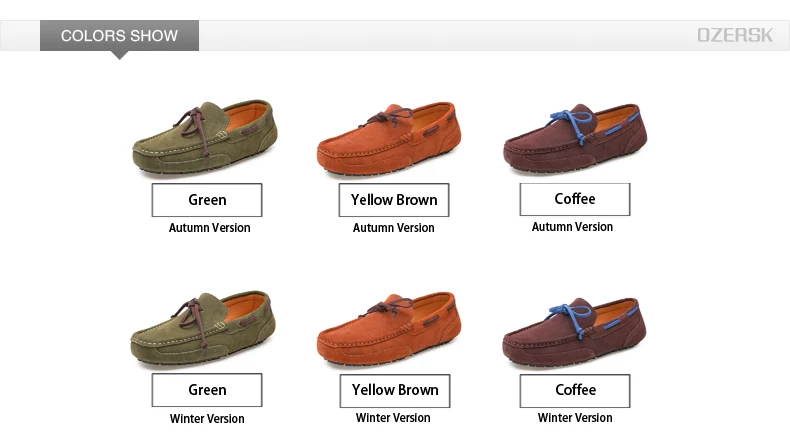
Task: Click the yellow brown Autumn Version shoe image
Action: (389, 139)
